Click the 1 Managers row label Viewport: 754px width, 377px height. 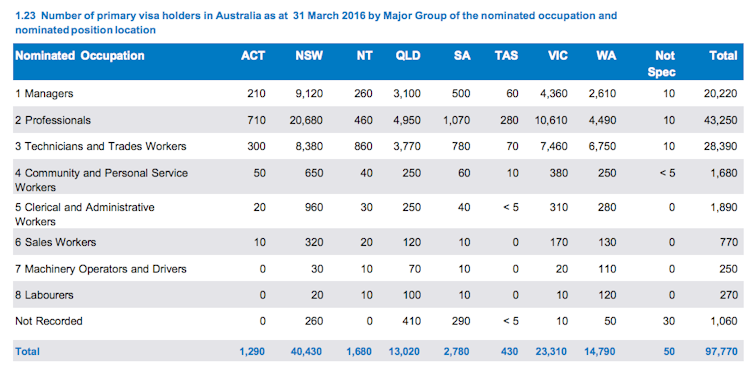pos(44,94)
